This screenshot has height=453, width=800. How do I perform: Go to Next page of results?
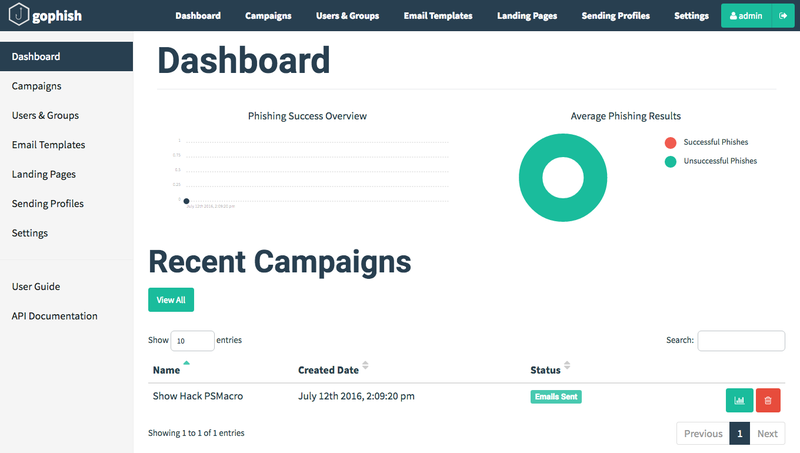click(767, 434)
